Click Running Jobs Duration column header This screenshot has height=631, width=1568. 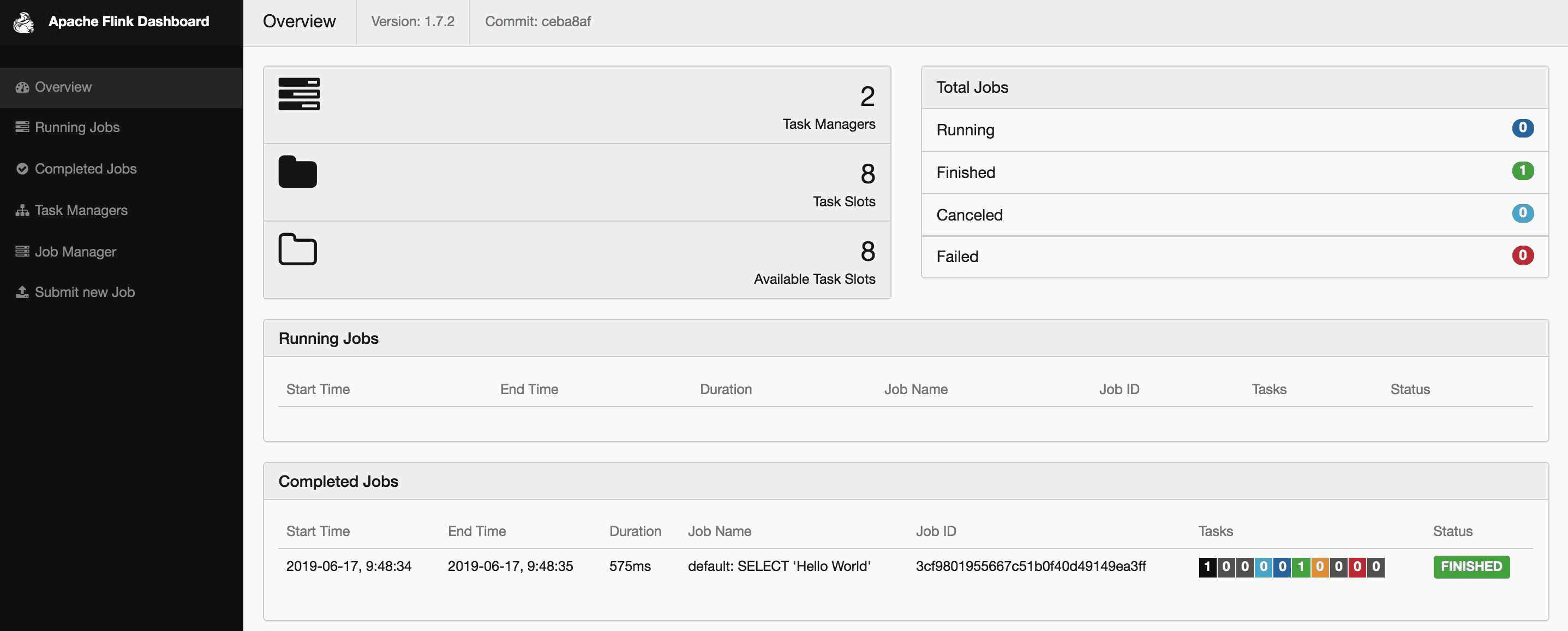(726, 389)
